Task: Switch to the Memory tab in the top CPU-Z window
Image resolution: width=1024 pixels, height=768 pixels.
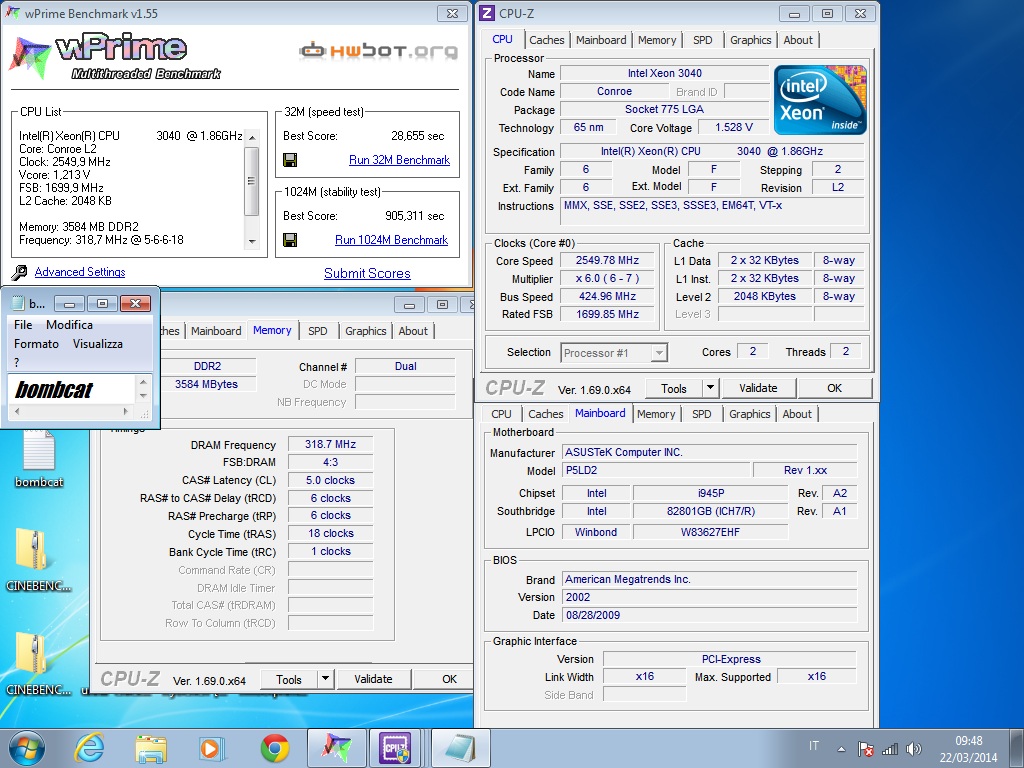Action: tap(657, 40)
